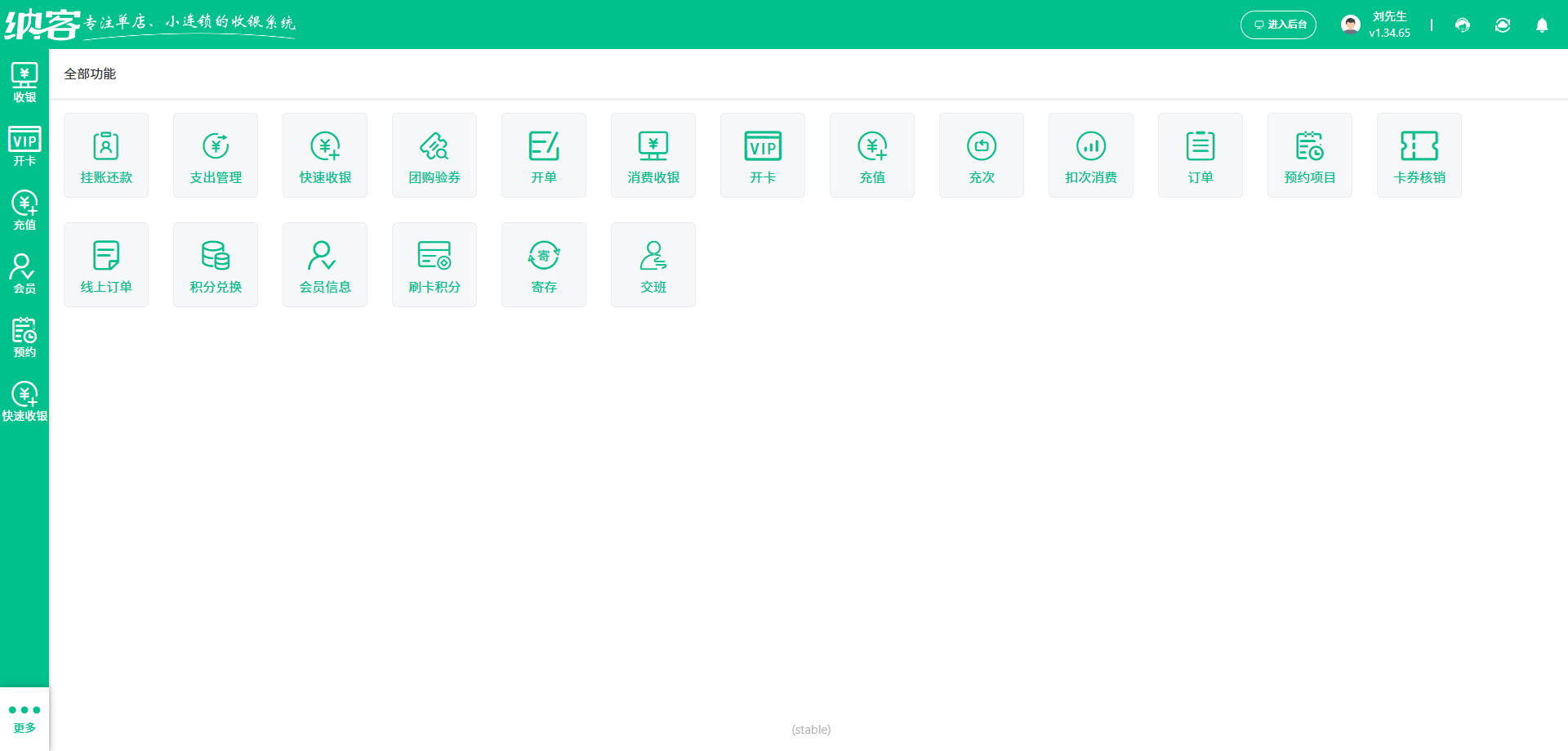Screen dimensions: 1568x751
Task: Click the user avatar for 刘先生
Action: coord(1351,25)
